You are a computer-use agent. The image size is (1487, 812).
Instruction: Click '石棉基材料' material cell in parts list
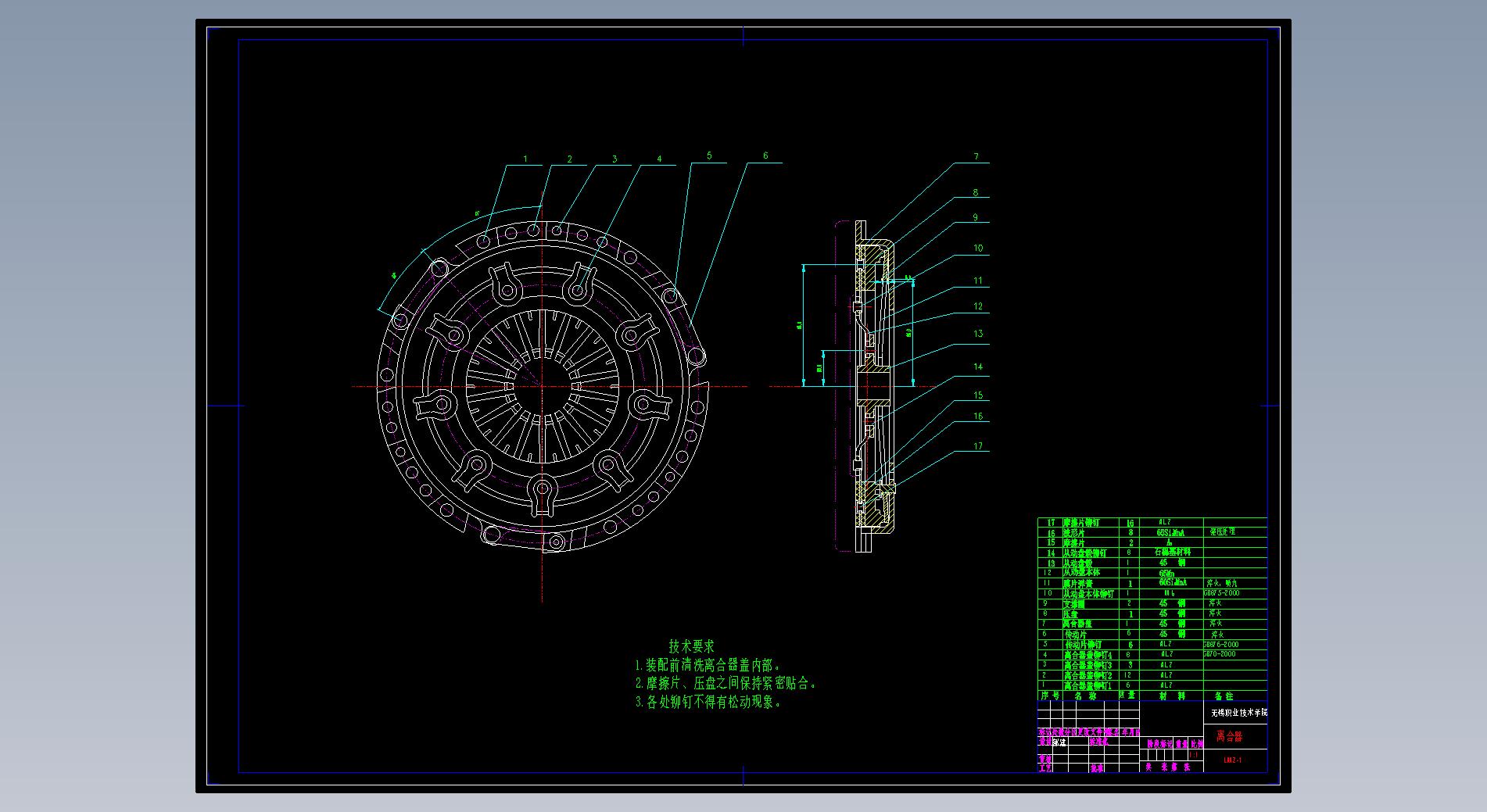[x=1173, y=552]
